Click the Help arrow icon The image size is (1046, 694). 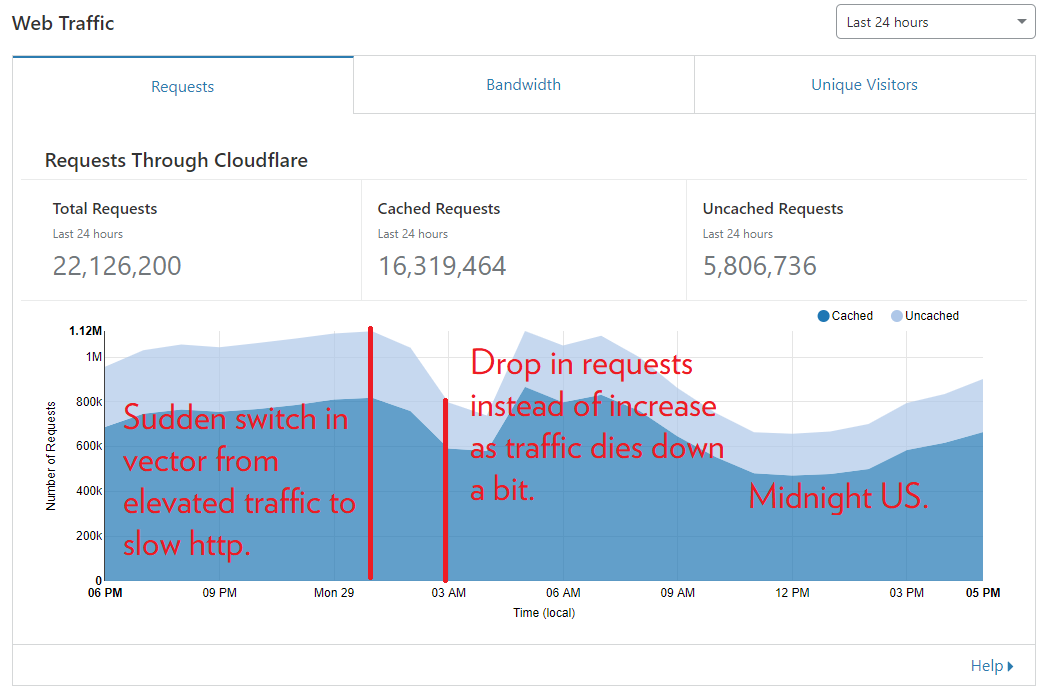point(1011,666)
